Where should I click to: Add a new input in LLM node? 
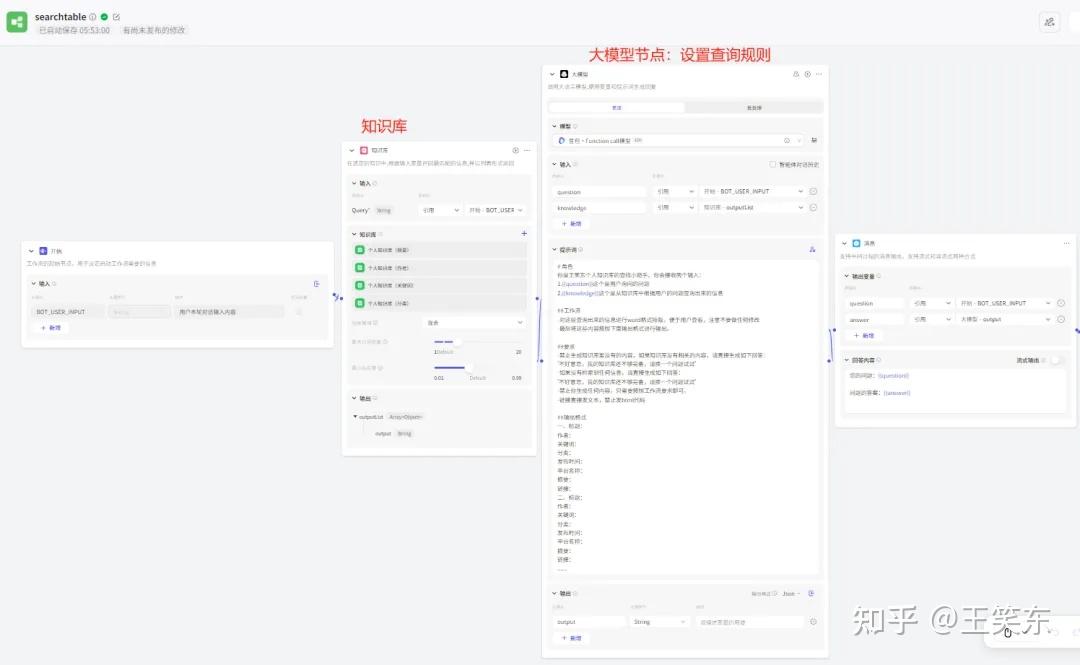pyautogui.click(x=572, y=224)
